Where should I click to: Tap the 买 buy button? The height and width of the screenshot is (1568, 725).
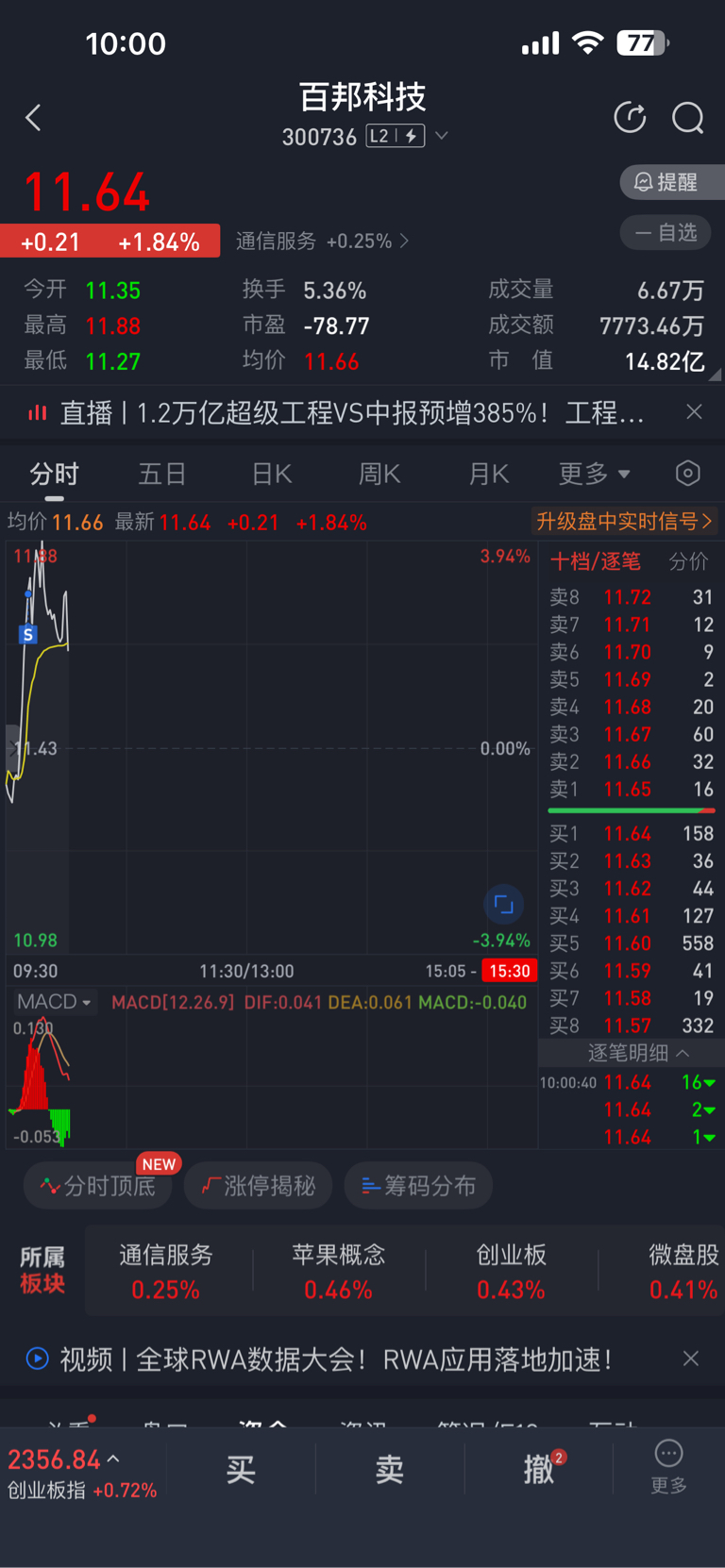241,1469
